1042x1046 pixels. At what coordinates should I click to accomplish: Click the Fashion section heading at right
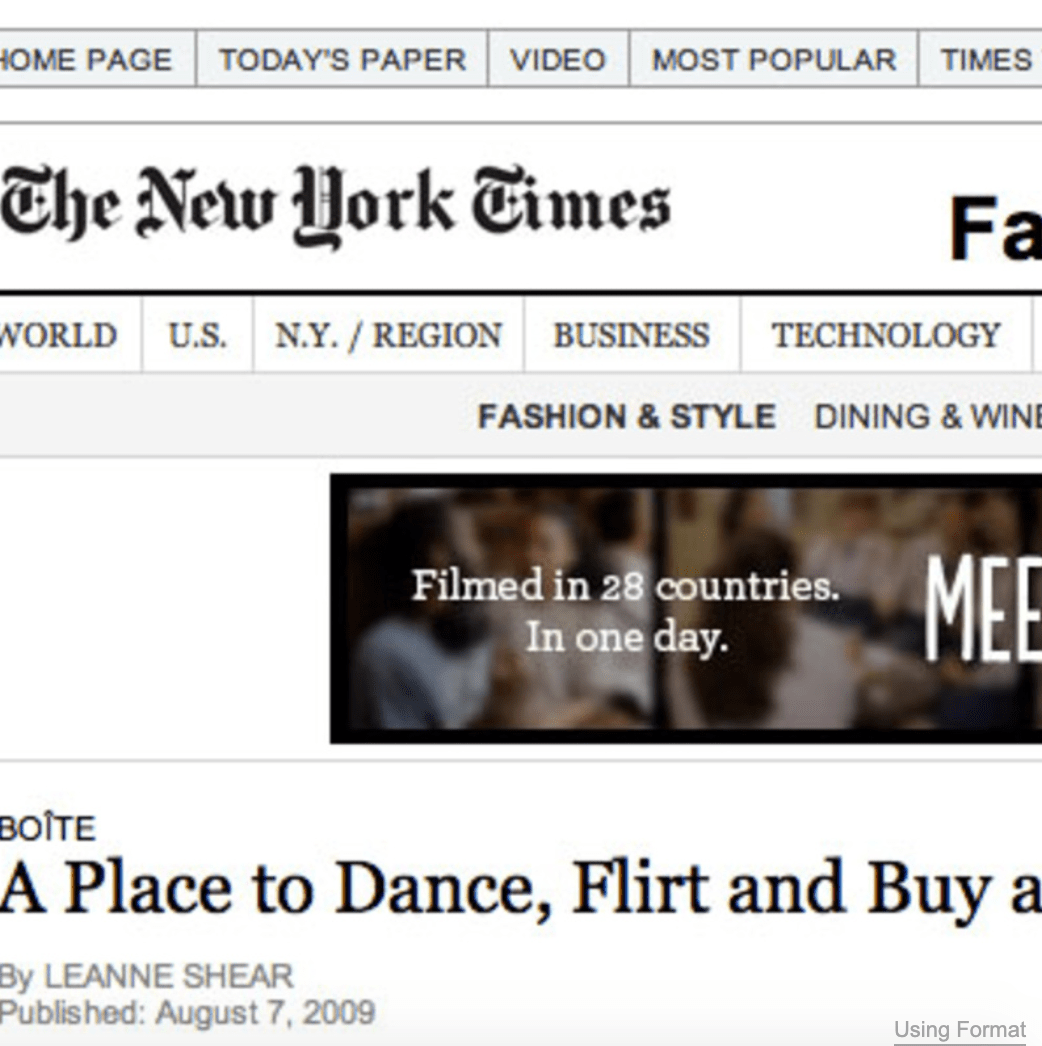pyautogui.click(x=995, y=228)
